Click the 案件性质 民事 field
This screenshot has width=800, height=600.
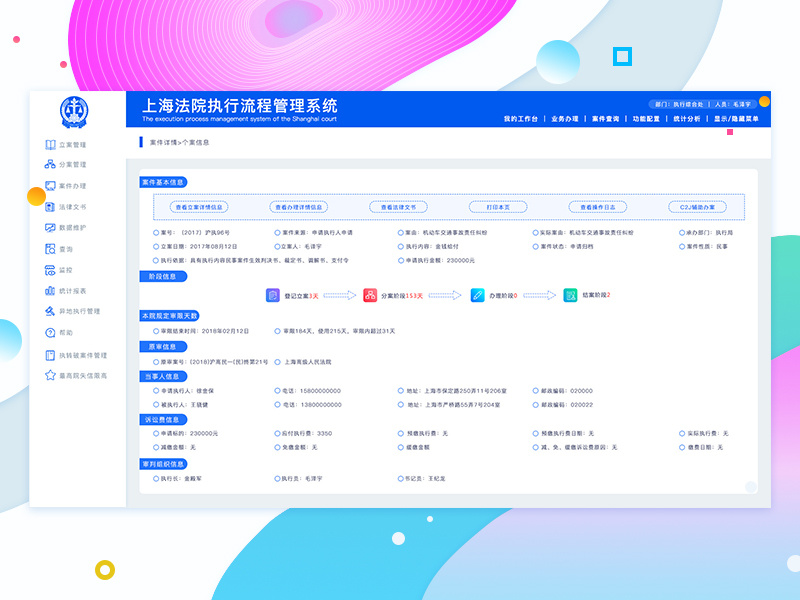703,246
